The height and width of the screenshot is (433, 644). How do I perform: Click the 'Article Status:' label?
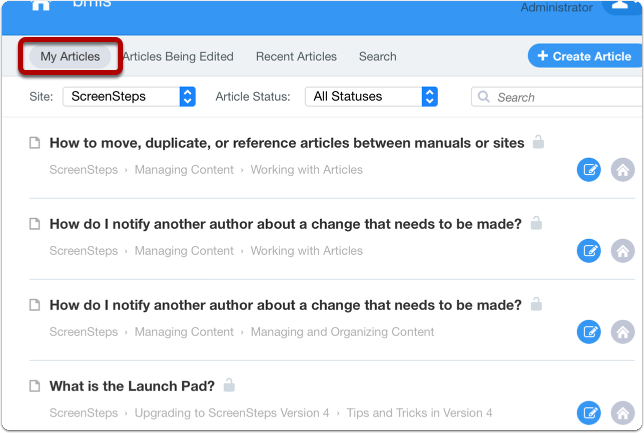tap(253, 97)
